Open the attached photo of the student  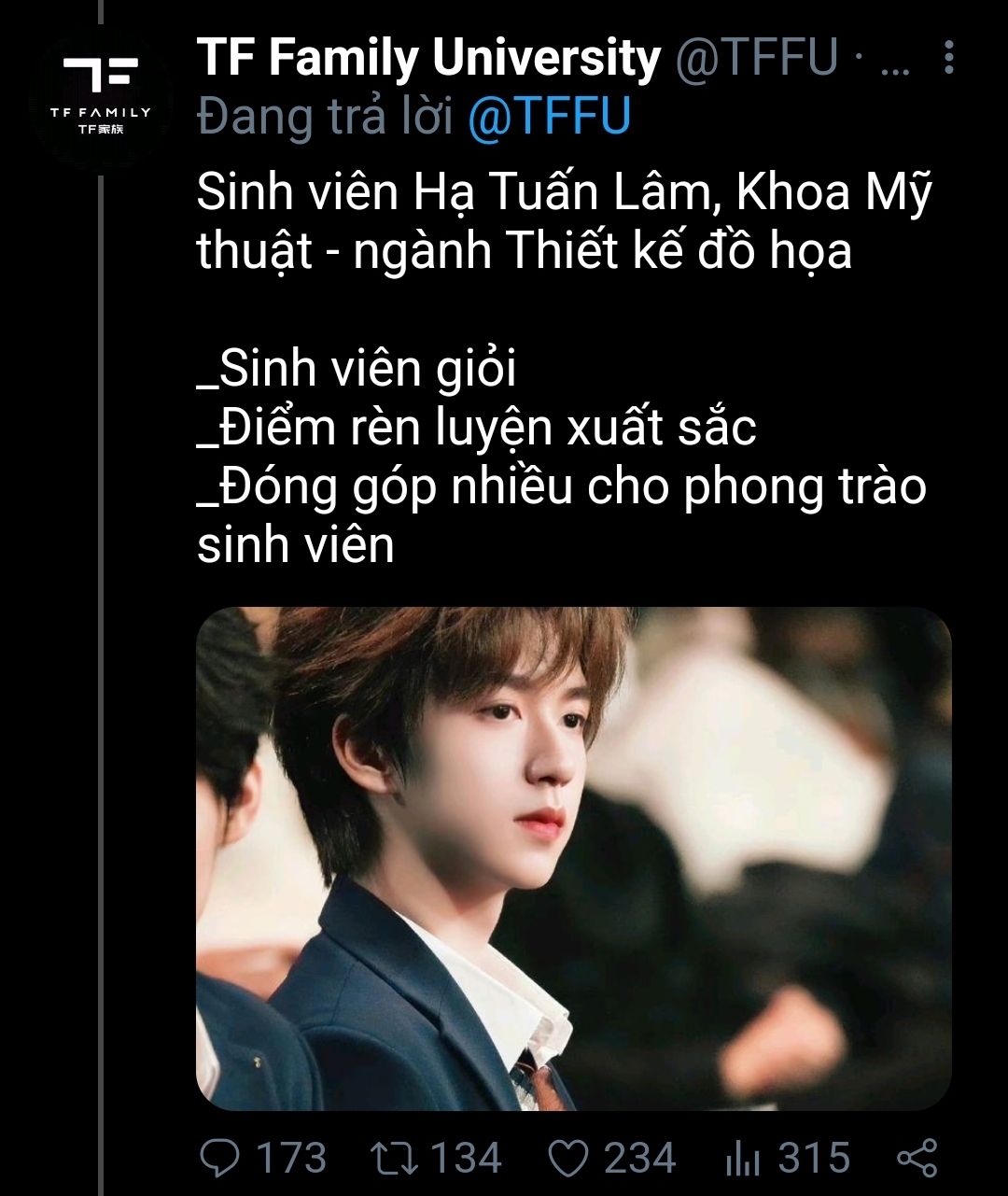pos(574,859)
